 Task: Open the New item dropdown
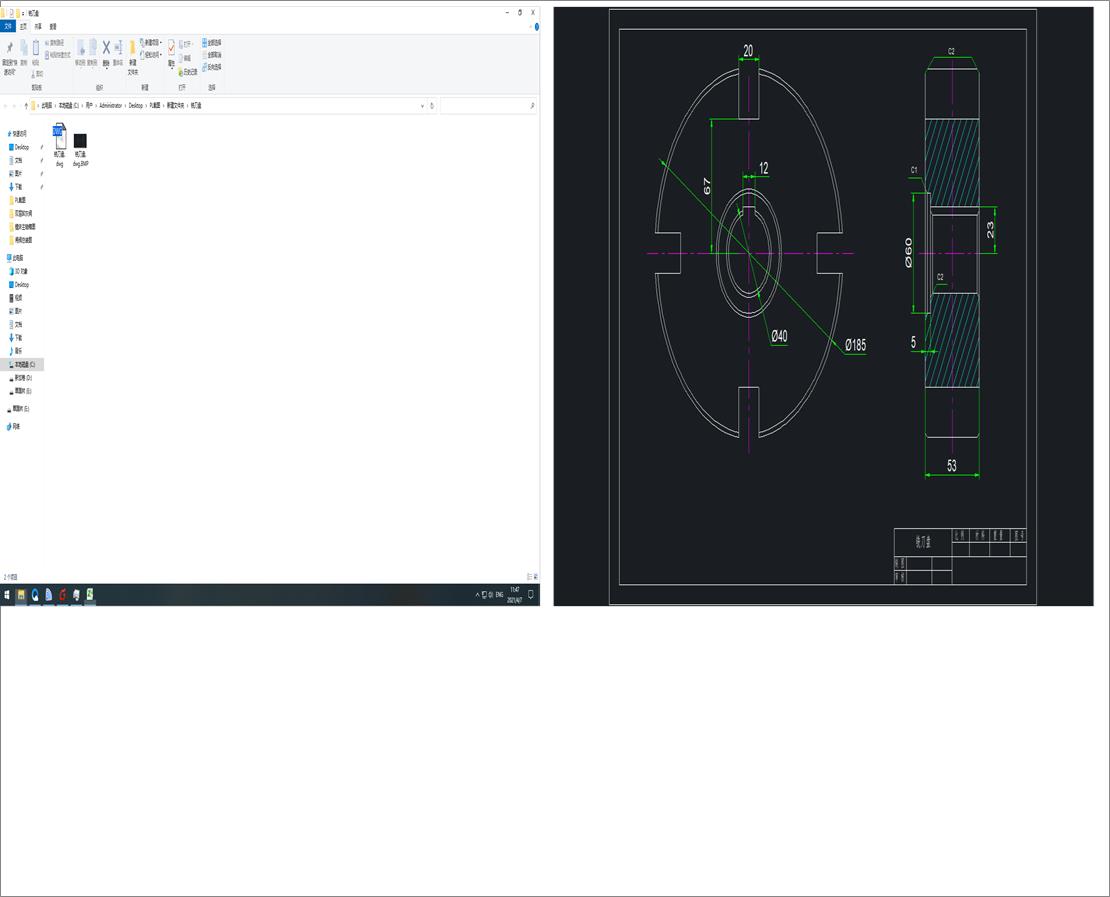(151, 42)
